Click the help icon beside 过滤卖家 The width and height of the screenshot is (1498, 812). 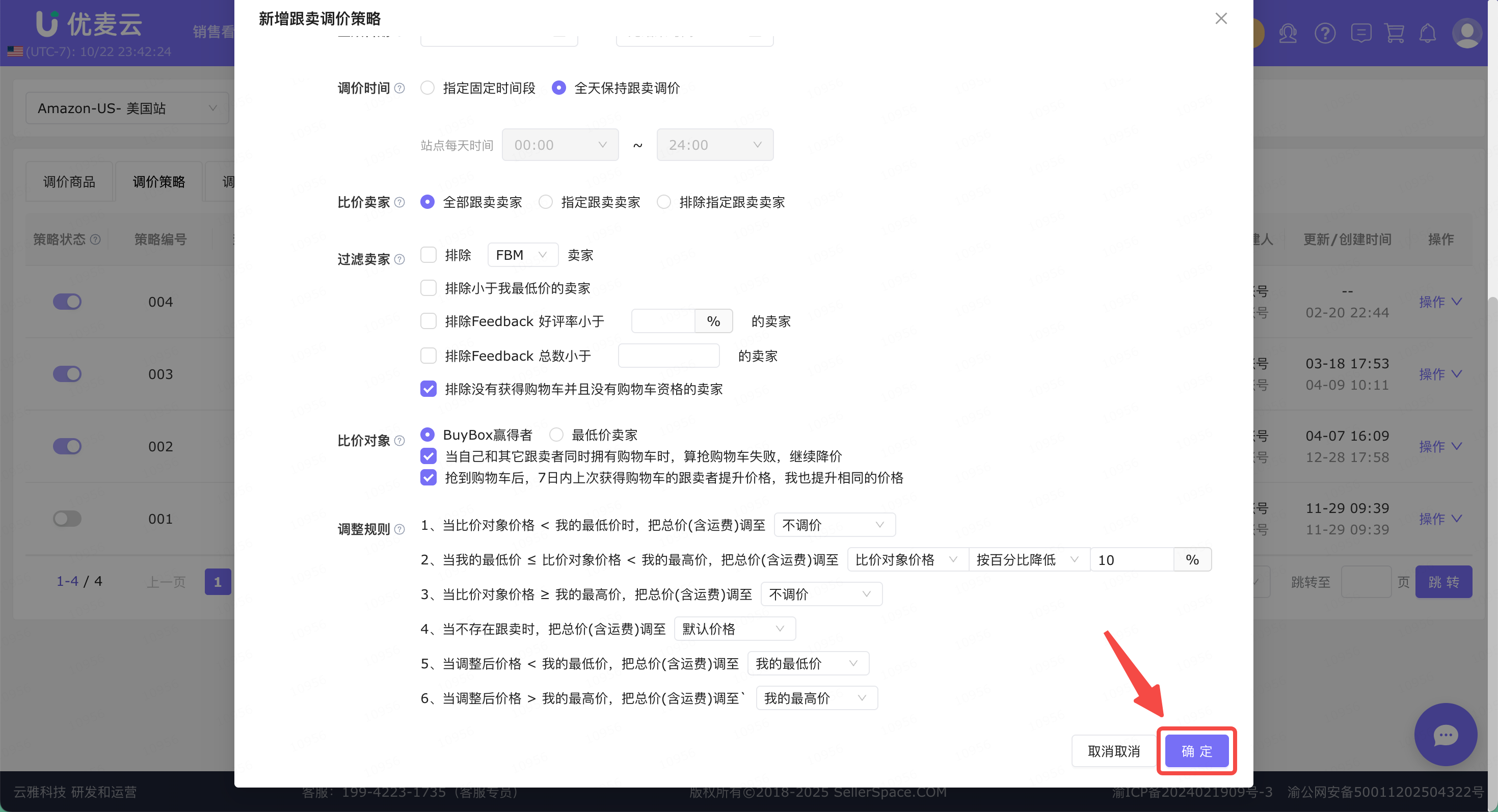pyautogui.click(x=399, y=259)
